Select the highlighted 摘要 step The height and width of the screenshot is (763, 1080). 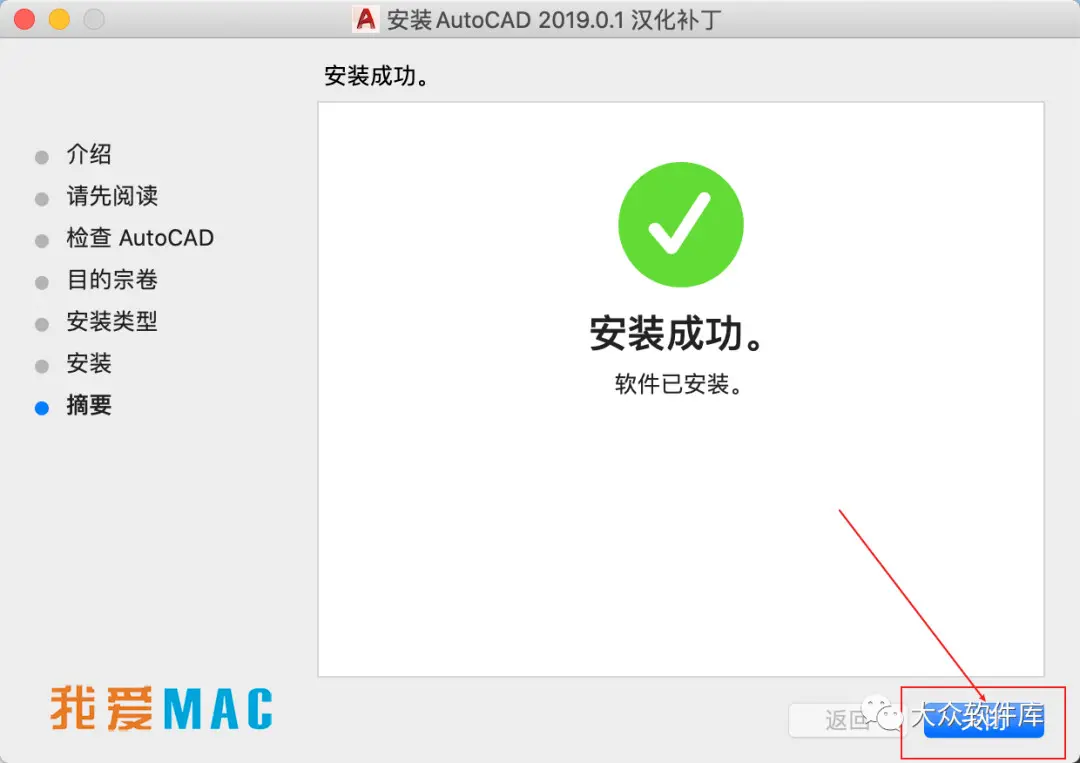(89, 405)
